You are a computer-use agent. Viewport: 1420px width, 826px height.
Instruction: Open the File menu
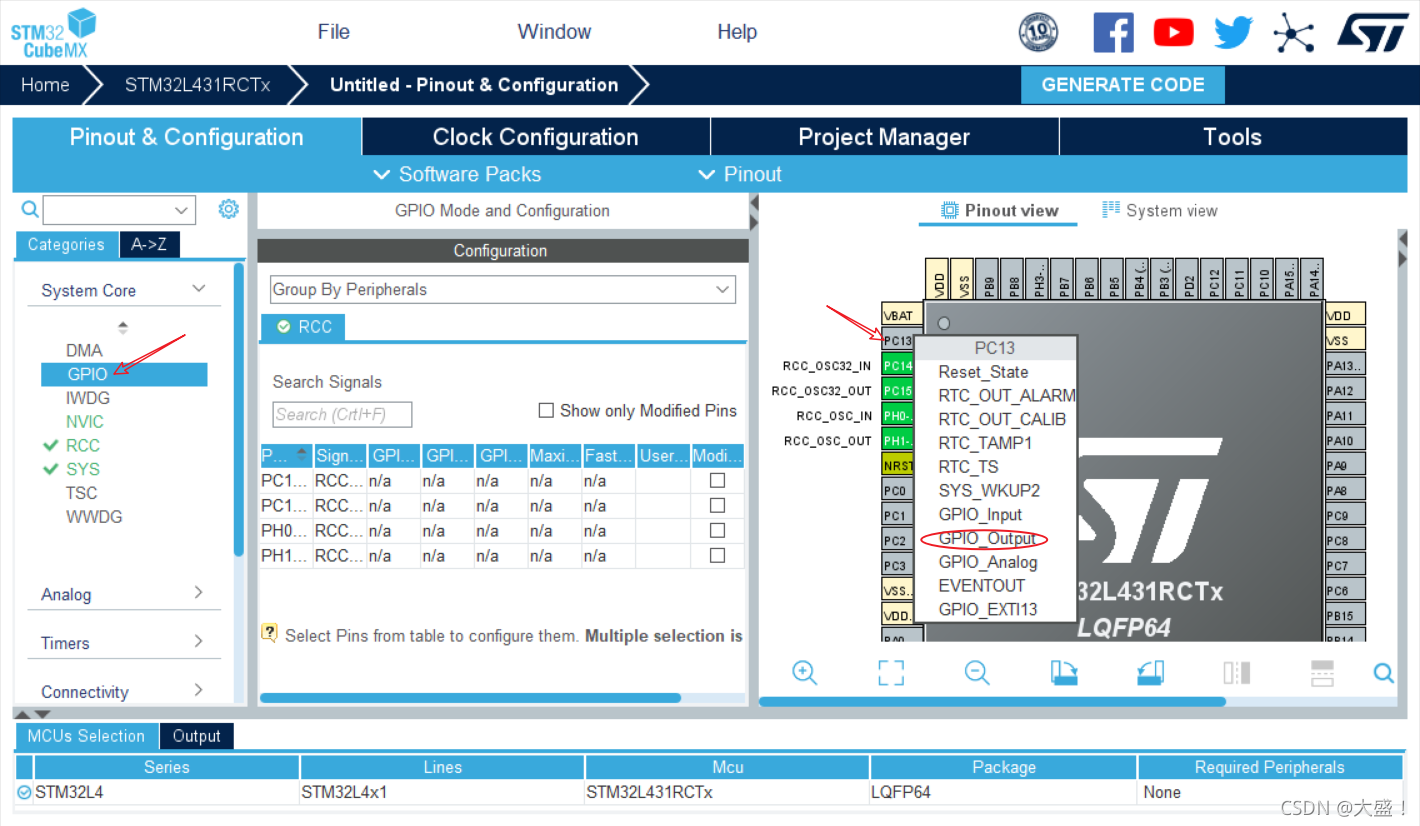[334, 32]
